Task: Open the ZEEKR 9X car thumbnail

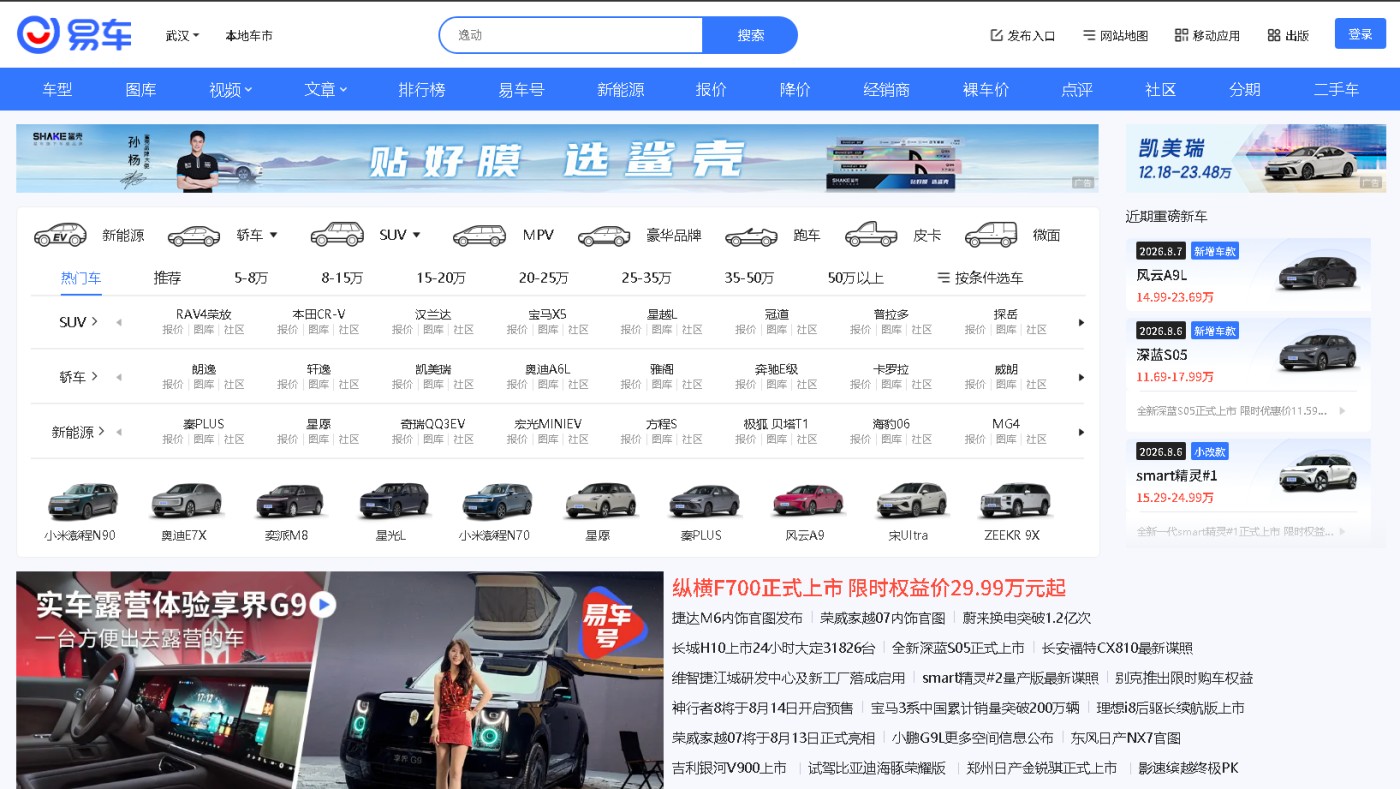Action: pos(1015,501)
